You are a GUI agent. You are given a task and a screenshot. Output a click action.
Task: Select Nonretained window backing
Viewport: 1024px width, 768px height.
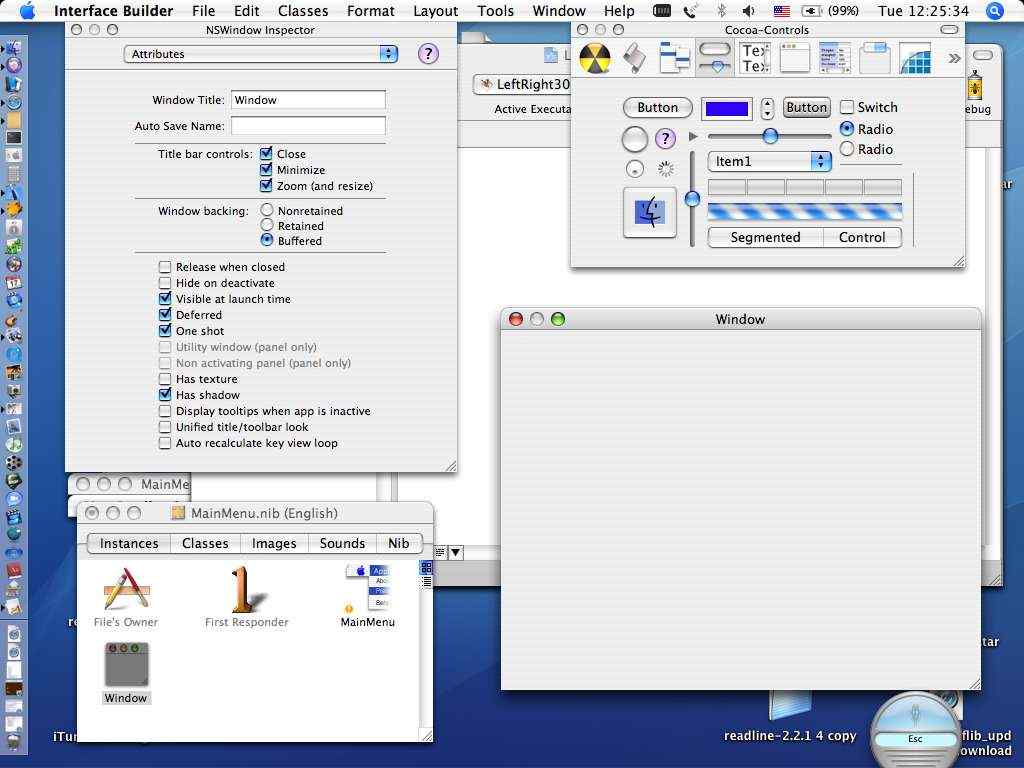coord(266,210)
